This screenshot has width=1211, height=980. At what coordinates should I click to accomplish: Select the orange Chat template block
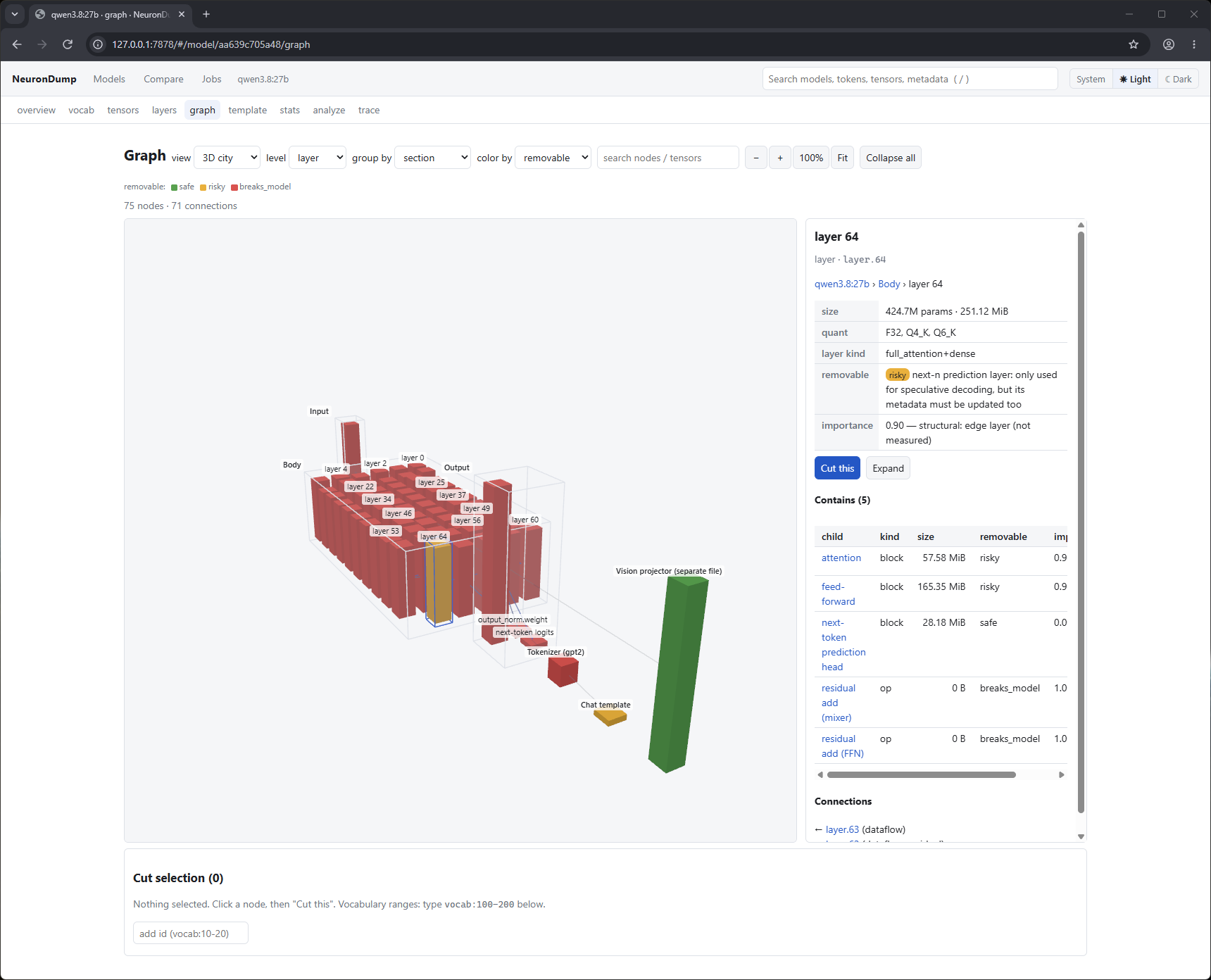point(610,717)
